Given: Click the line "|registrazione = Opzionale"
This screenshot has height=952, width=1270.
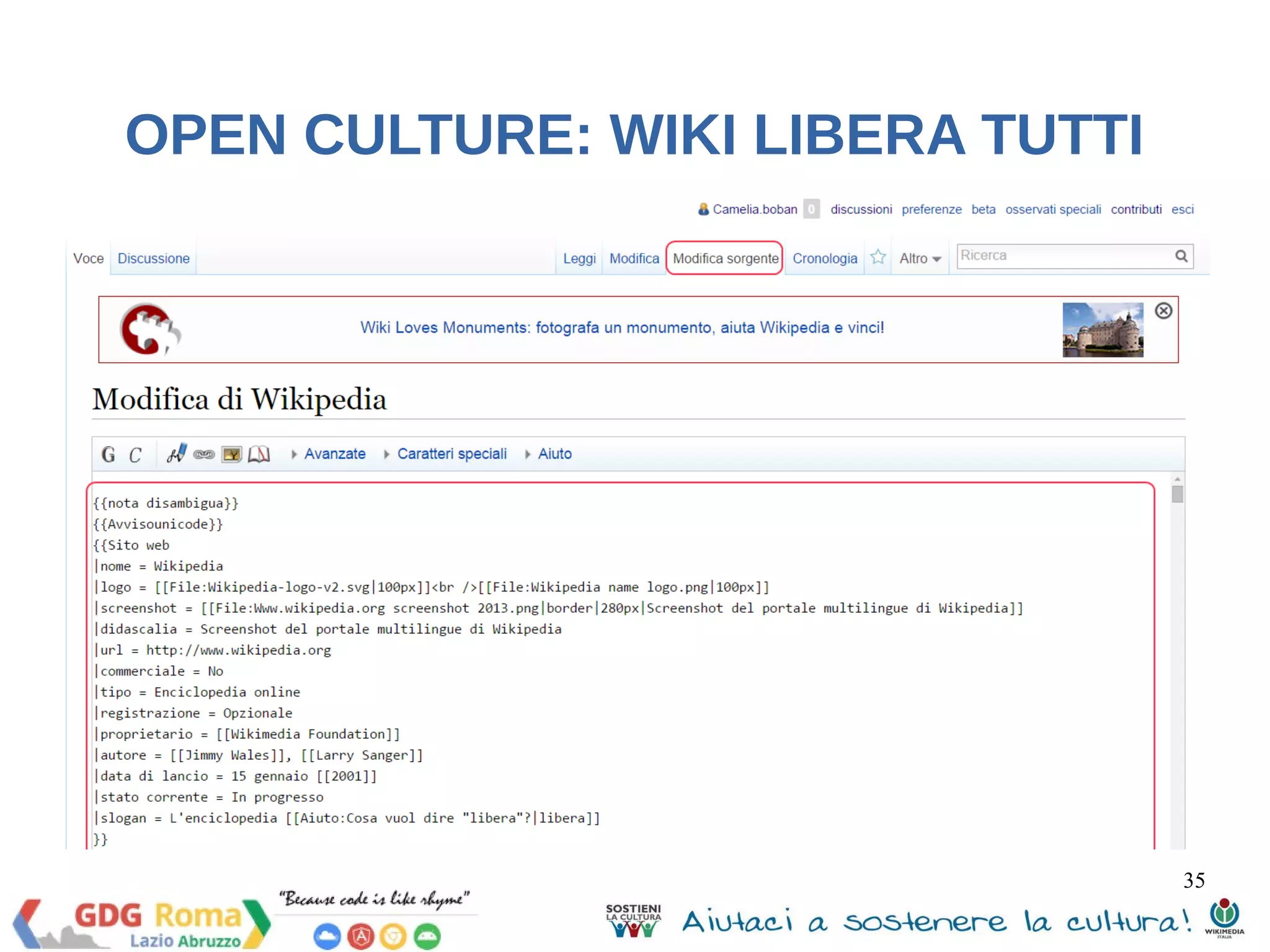Looking at the screenshot, I should [193, 713].
